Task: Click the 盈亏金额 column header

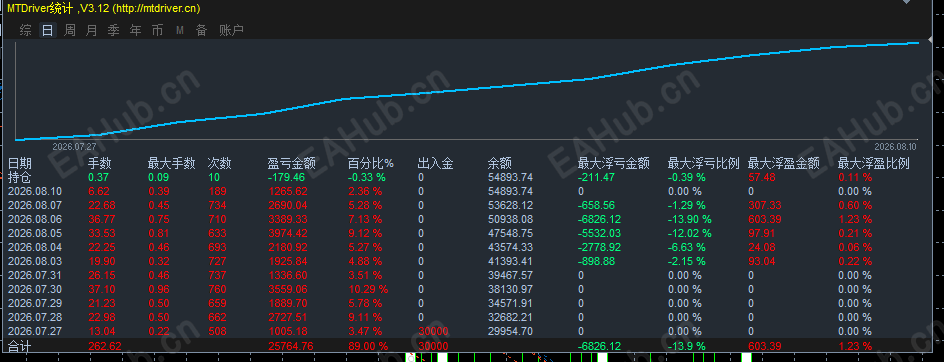Action: (x=292, y=163)
